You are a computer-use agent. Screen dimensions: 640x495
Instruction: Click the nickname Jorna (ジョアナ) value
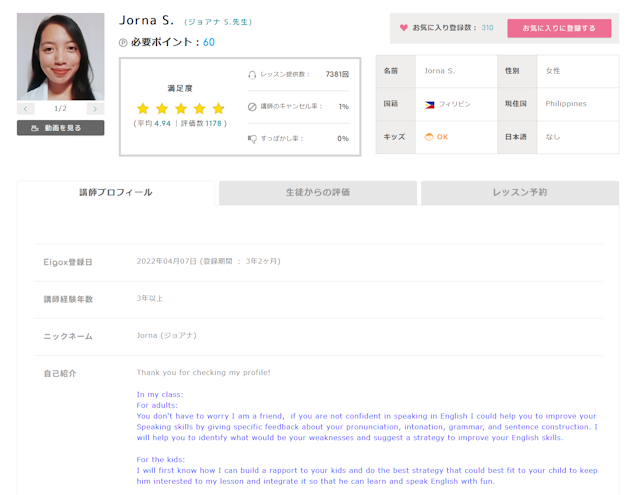click(x=167, y=335)
